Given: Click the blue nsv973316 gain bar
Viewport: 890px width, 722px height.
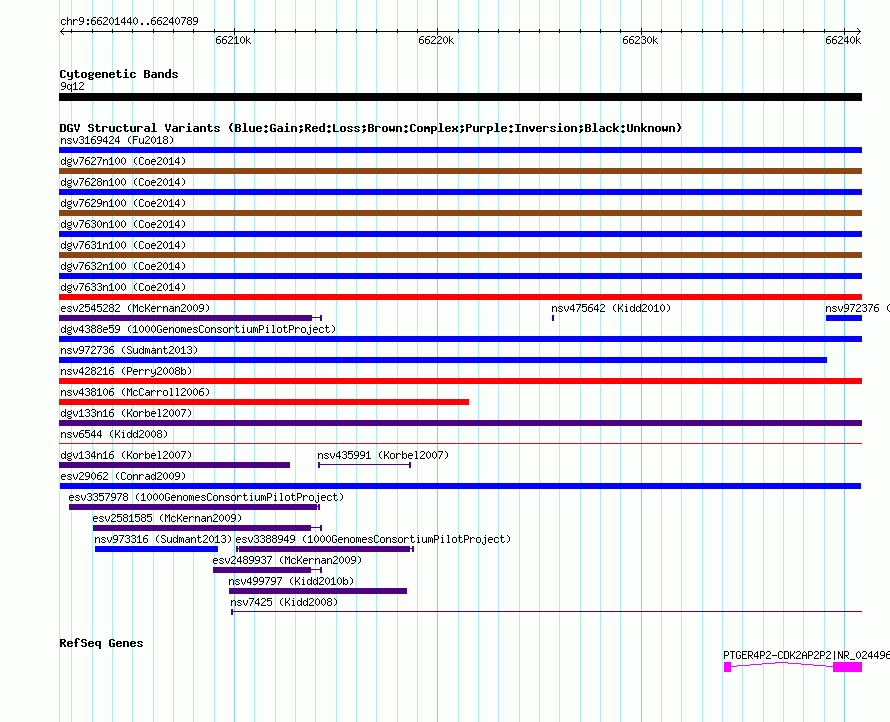Looking at the screenshot, I should pos(156,549).
